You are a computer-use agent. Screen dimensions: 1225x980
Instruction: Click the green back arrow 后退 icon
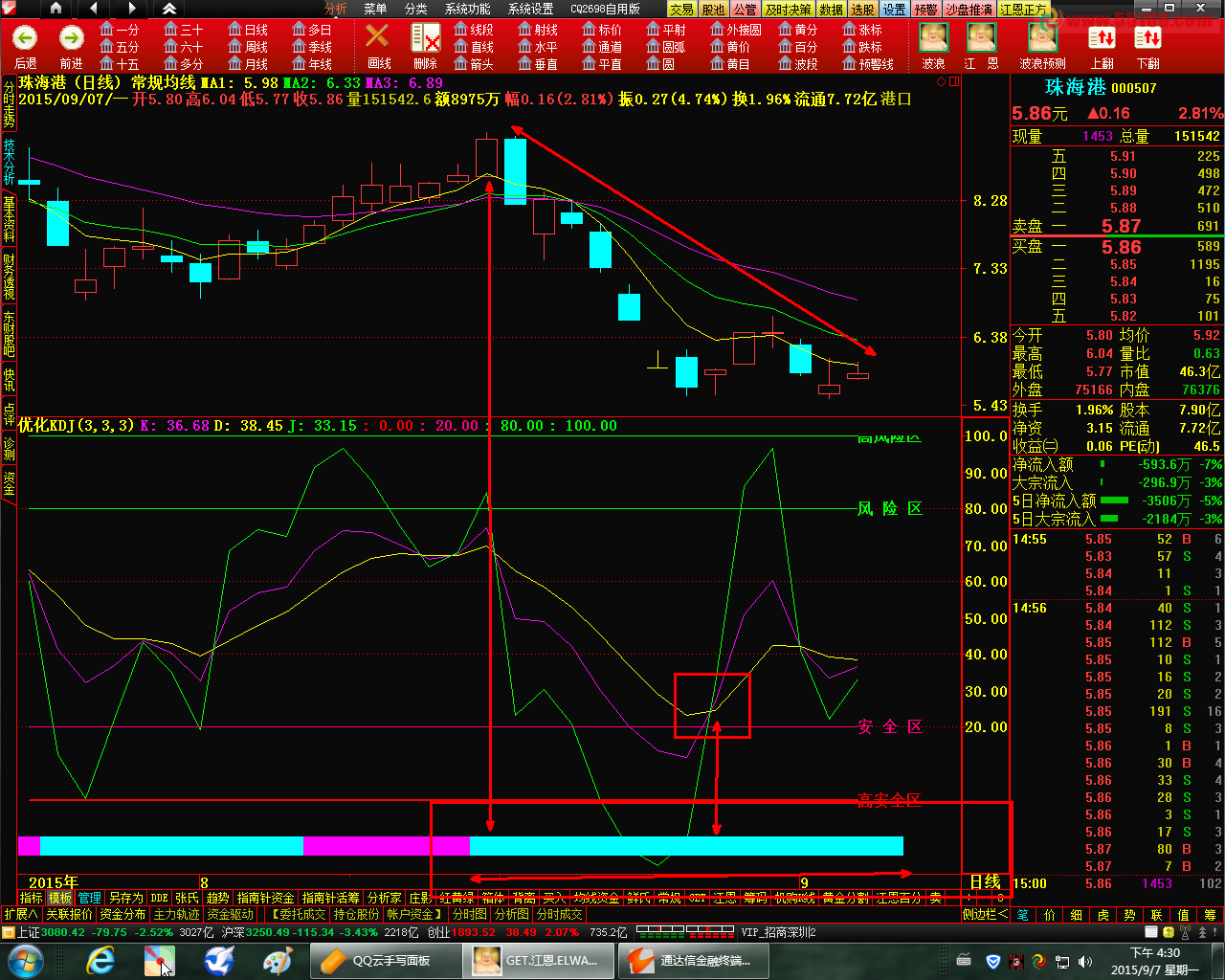[25, 38]
